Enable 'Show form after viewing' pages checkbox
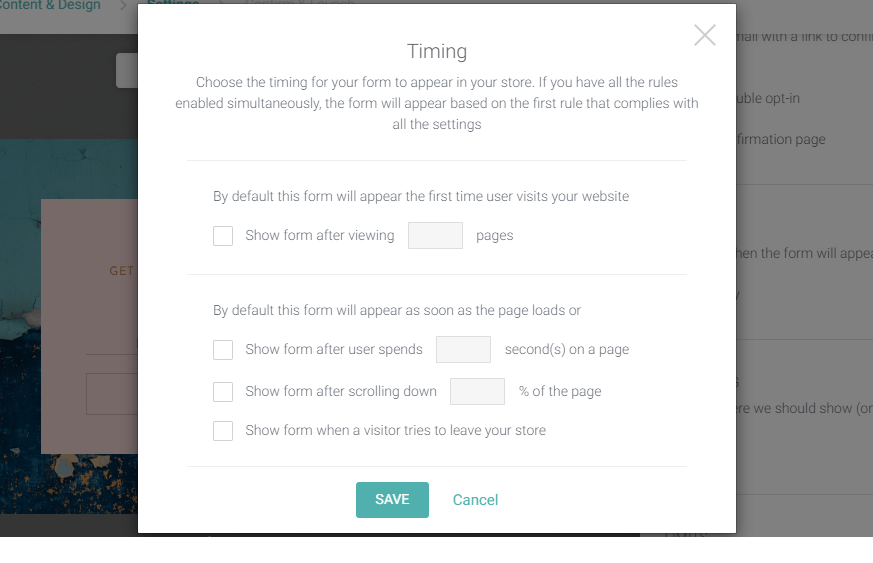This screenshot has height=563, width=873. 223,236
